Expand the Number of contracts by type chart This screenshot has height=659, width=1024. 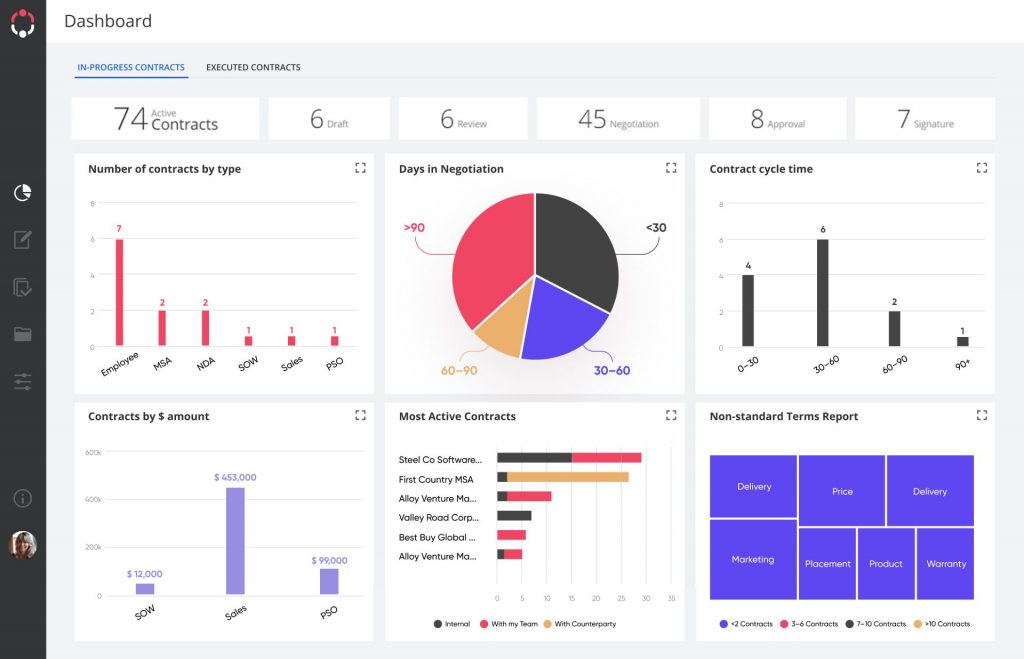(x=360, y=168)
